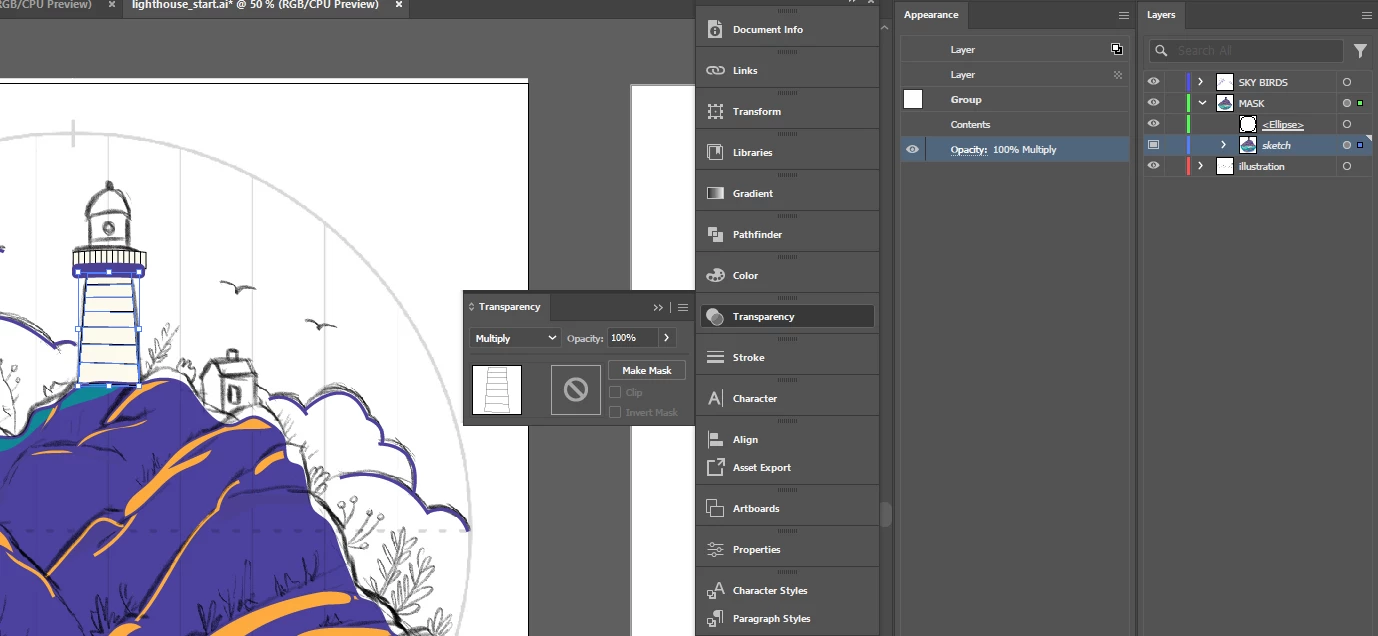
Task: Expand the sketch layer
Action: click(1223, 145)
